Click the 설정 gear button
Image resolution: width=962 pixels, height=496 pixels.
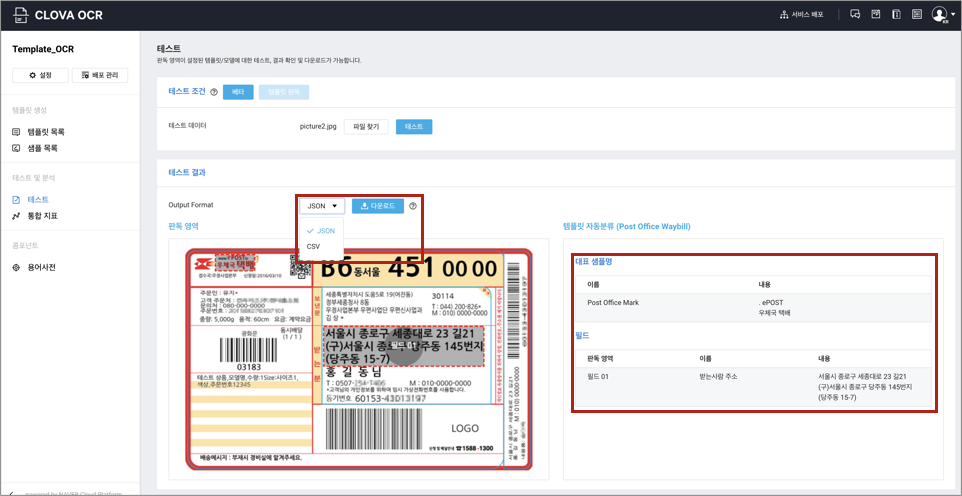40,75
